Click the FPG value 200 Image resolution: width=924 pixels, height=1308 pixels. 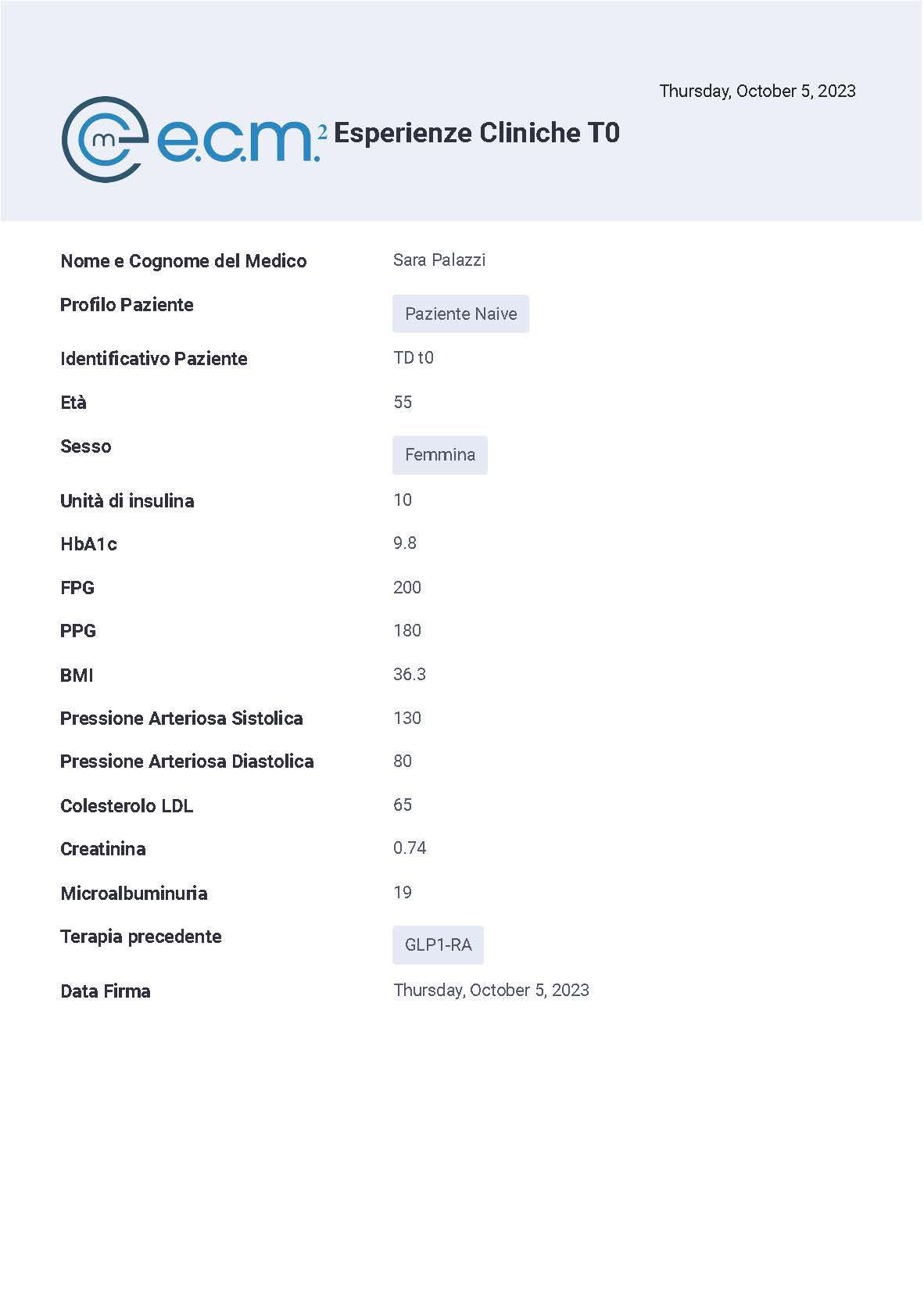[407, 587]
